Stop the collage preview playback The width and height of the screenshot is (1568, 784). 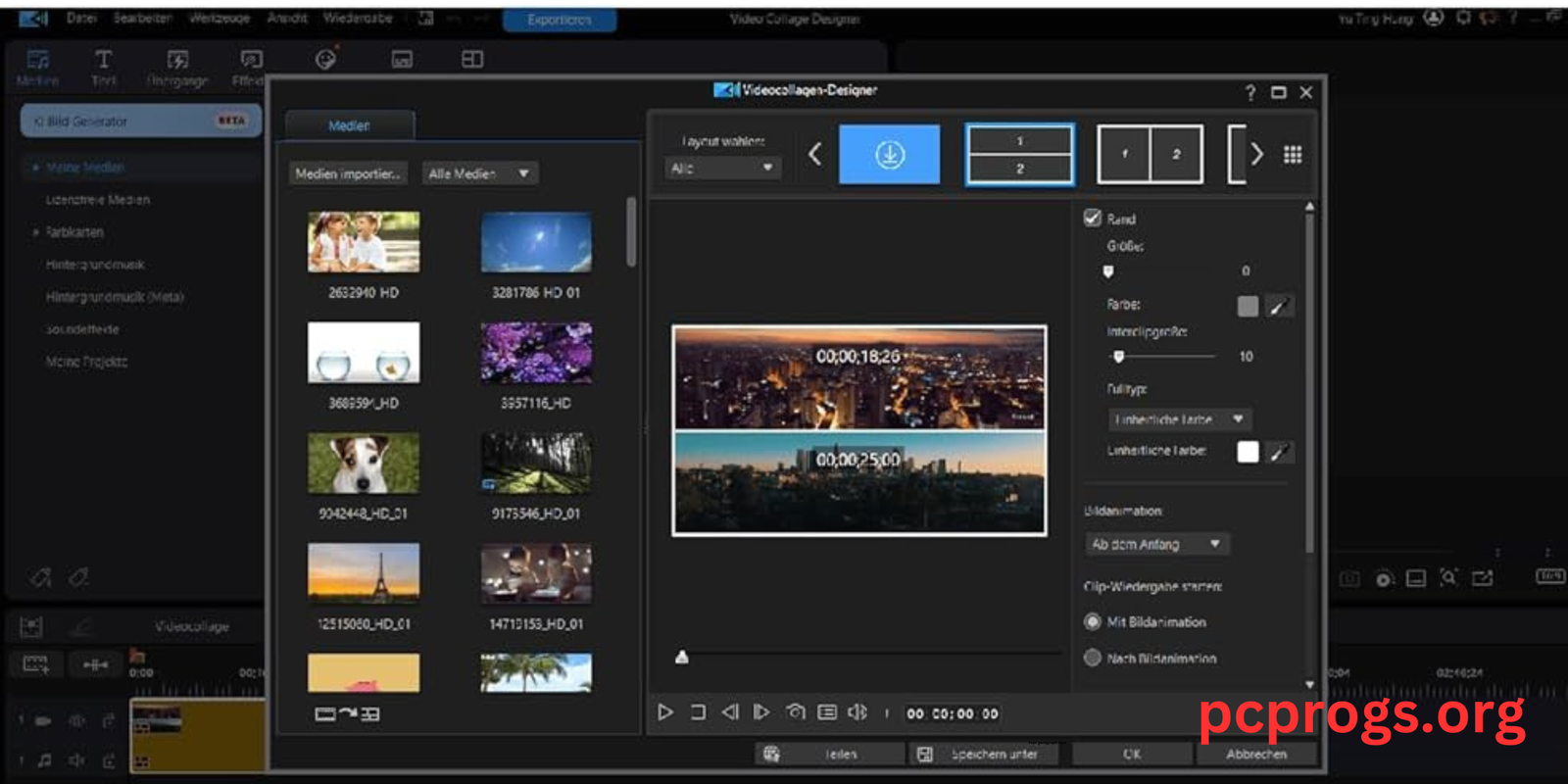(698, 712)
